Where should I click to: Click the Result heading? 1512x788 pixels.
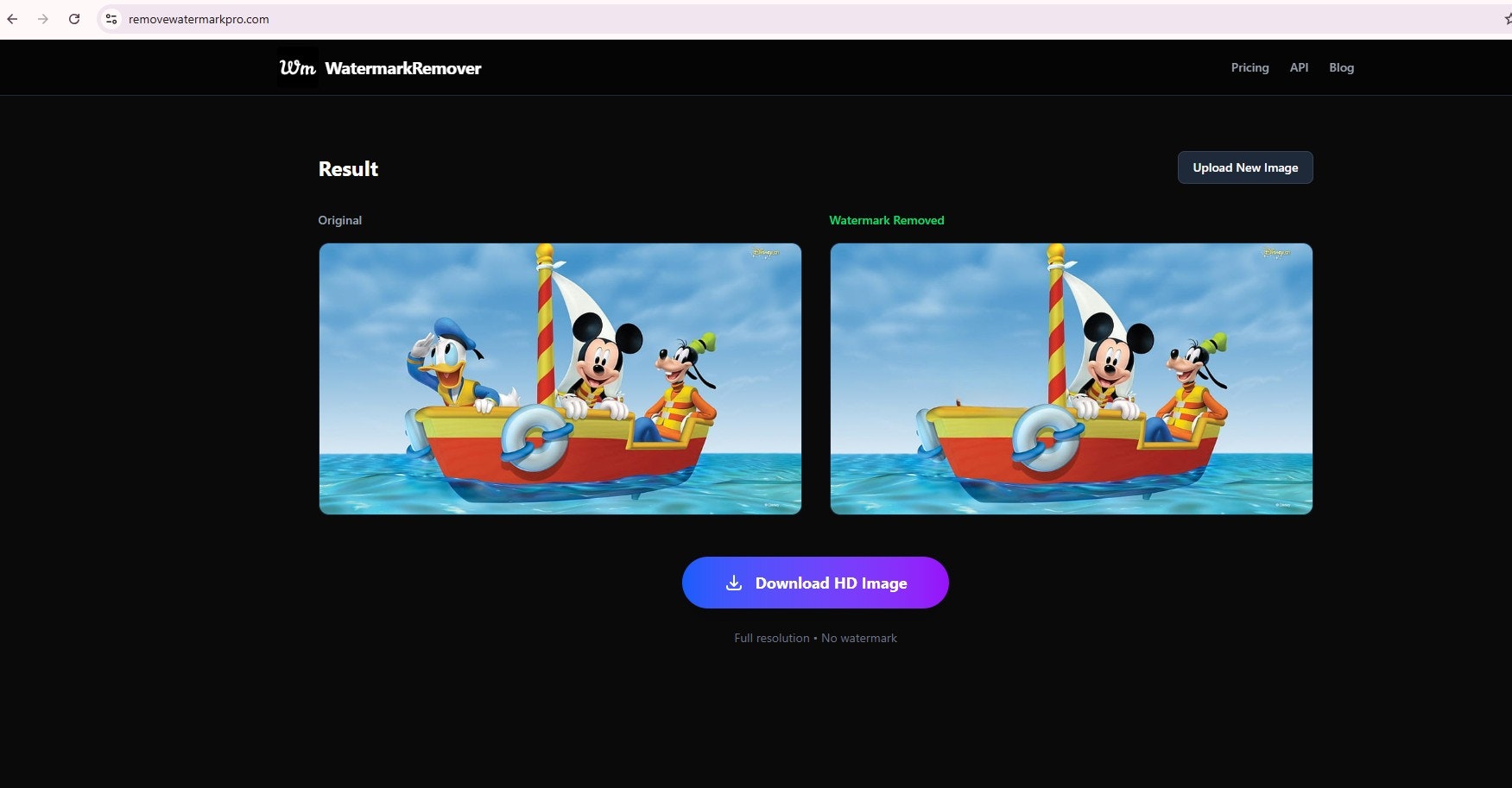[347, 169]
